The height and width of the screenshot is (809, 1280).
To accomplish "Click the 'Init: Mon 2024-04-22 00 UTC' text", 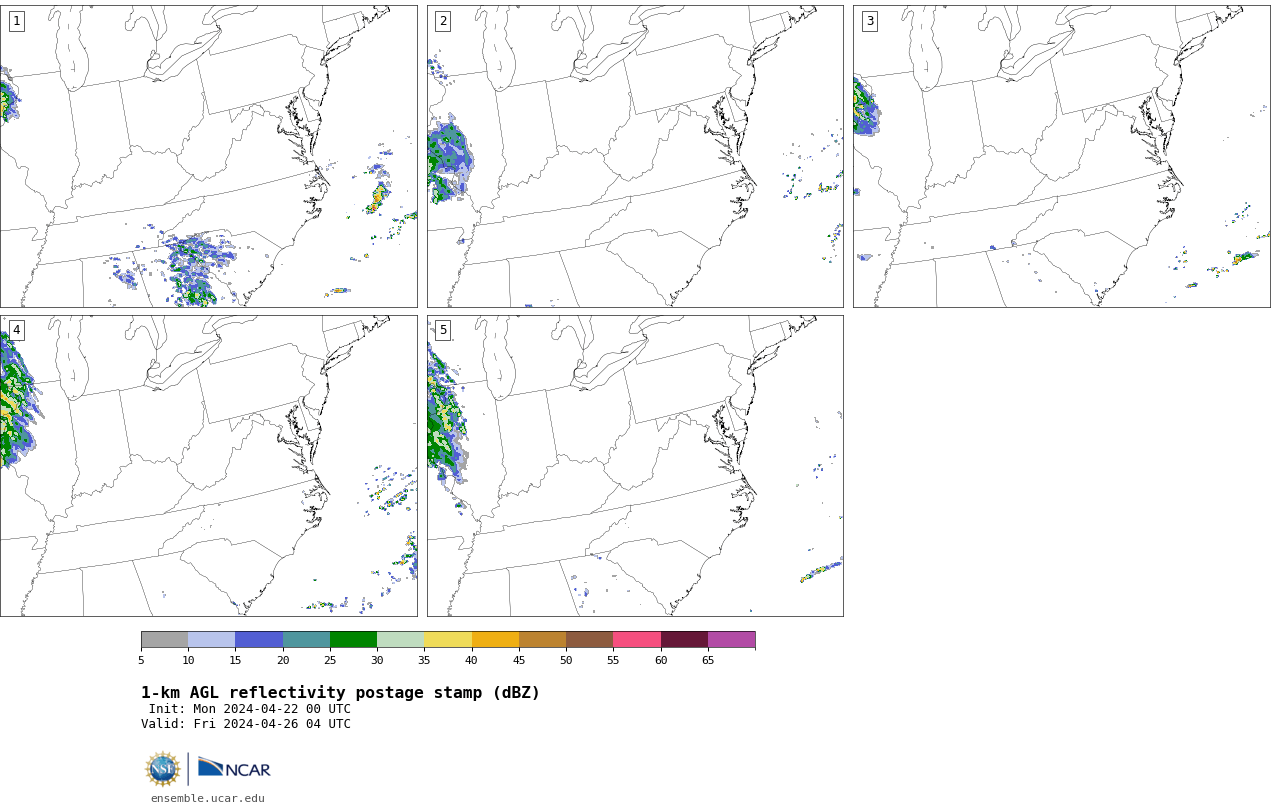I will 250,709.
